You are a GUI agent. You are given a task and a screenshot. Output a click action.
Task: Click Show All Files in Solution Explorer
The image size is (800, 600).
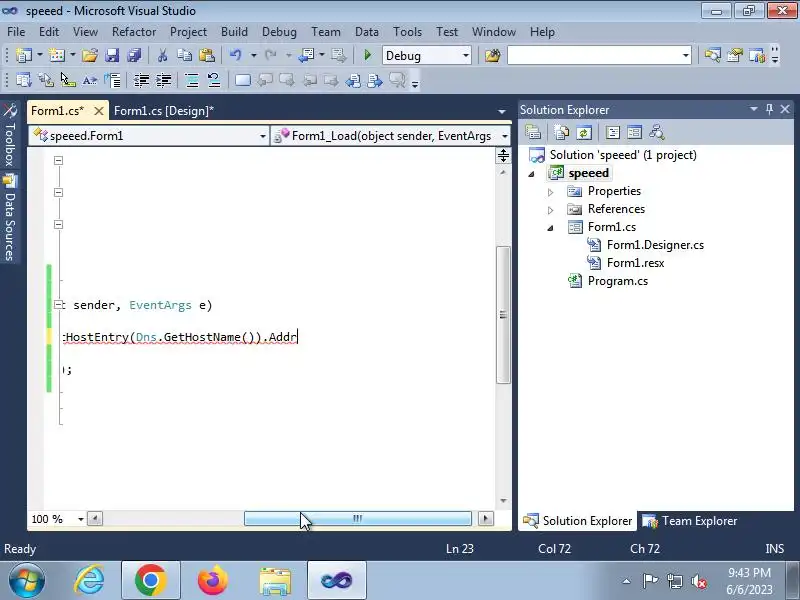(562, 133)
